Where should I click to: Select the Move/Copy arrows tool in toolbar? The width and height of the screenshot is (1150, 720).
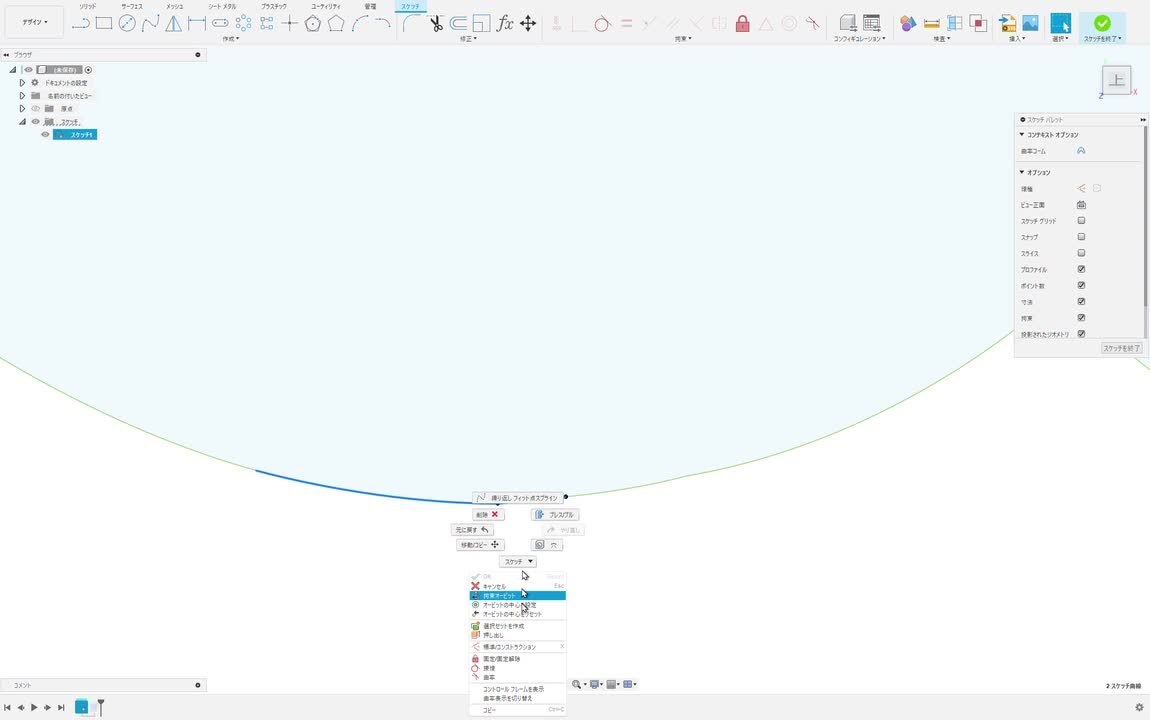[x=528, y=23]
